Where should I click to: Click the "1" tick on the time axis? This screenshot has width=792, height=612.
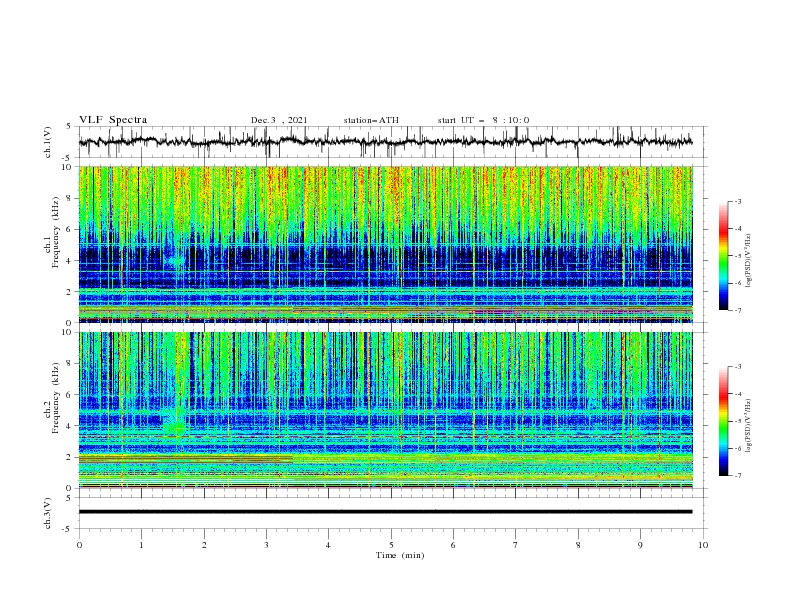click(141, 545)
